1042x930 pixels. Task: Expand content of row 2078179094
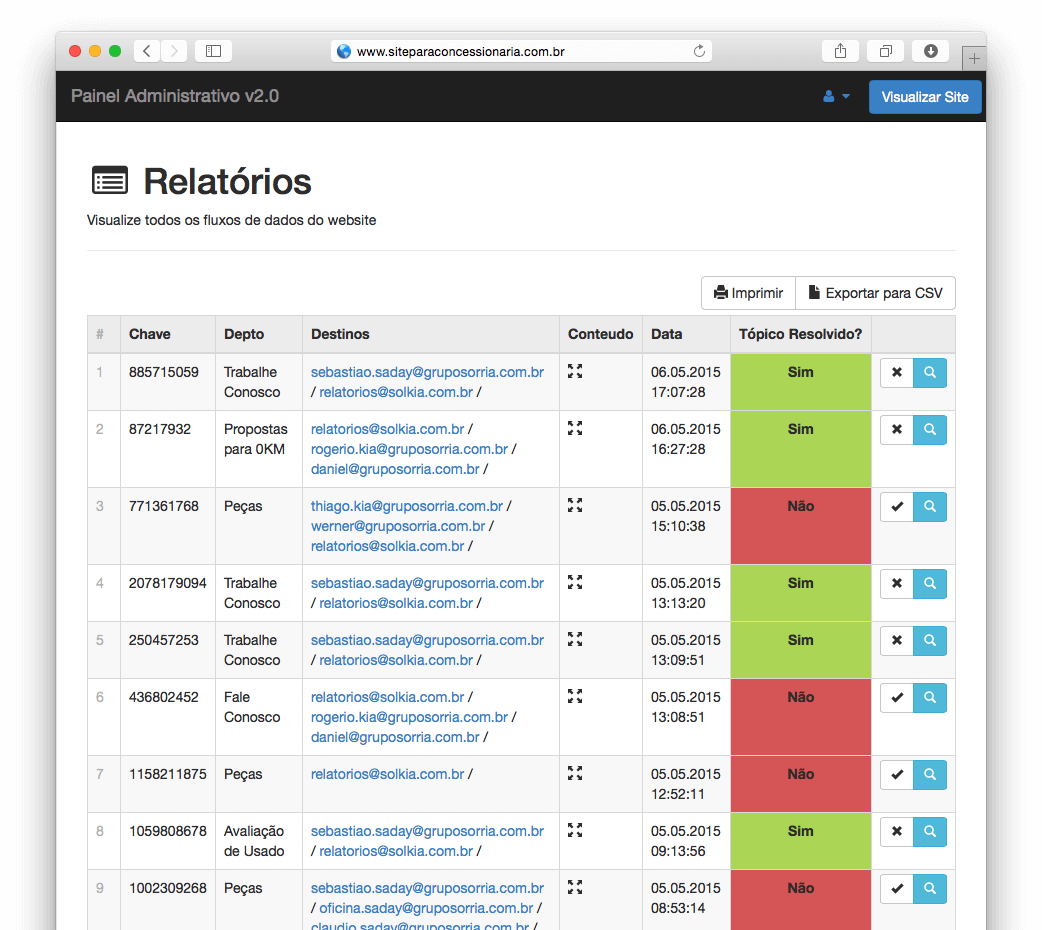click(x=575, y=582)
